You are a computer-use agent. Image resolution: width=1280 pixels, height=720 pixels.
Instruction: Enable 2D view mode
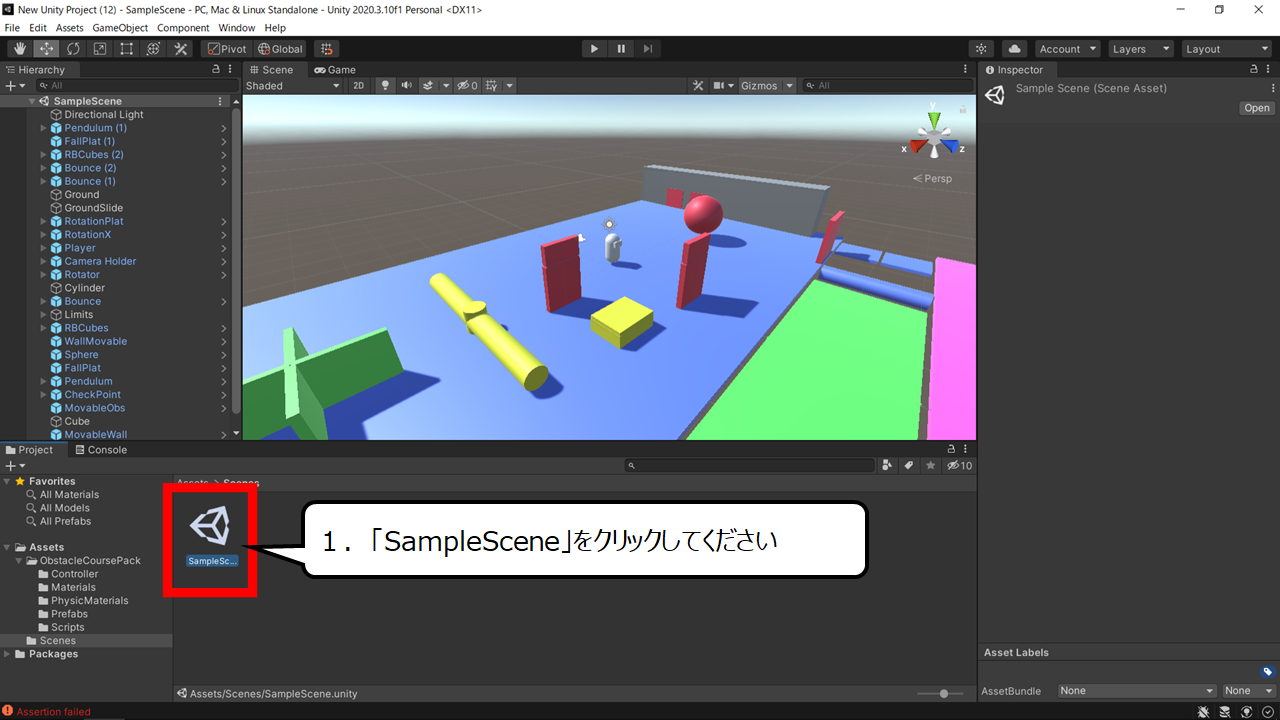point(359,86)
